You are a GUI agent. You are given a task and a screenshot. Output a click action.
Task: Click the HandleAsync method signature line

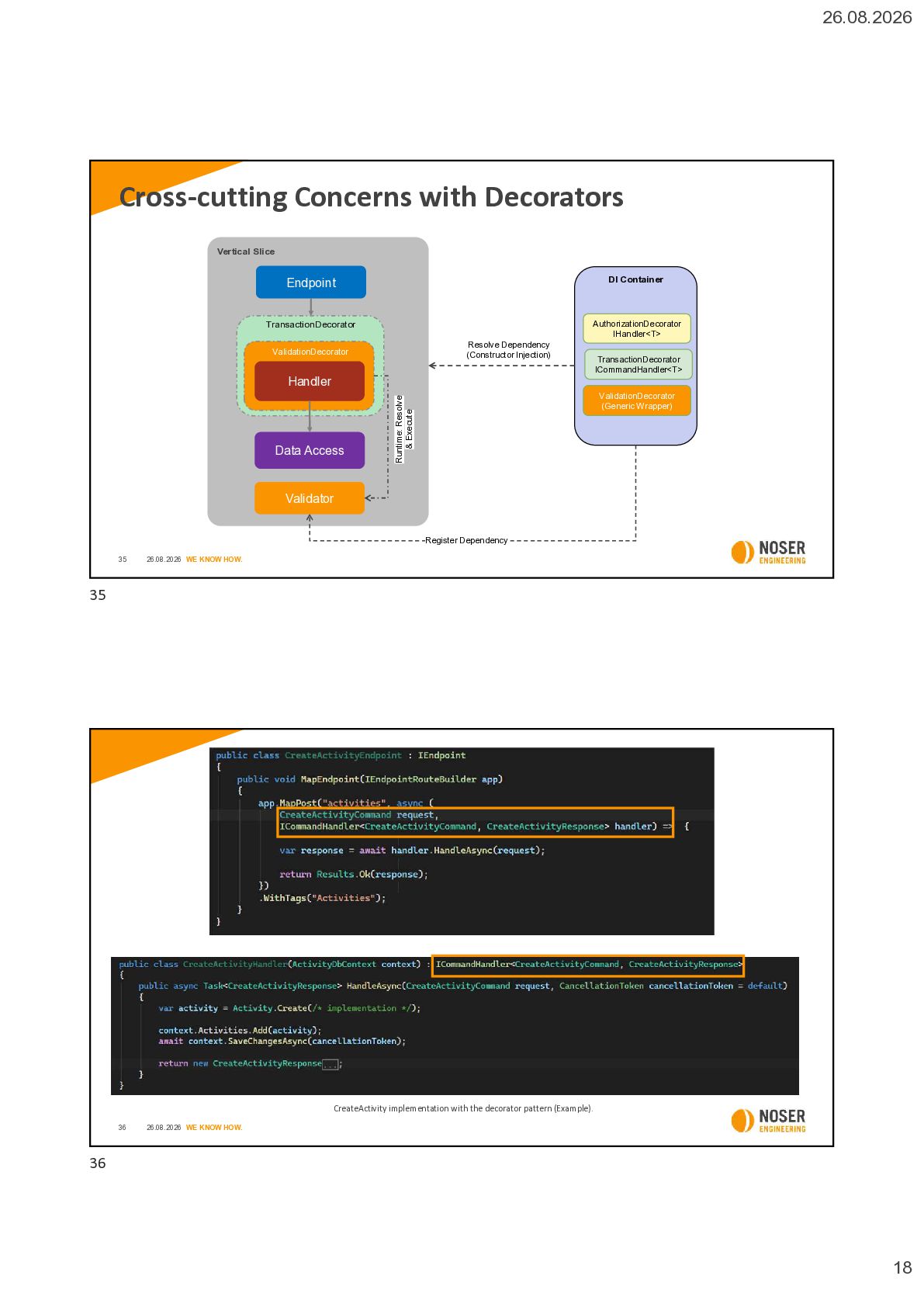(x=462, y=986)
